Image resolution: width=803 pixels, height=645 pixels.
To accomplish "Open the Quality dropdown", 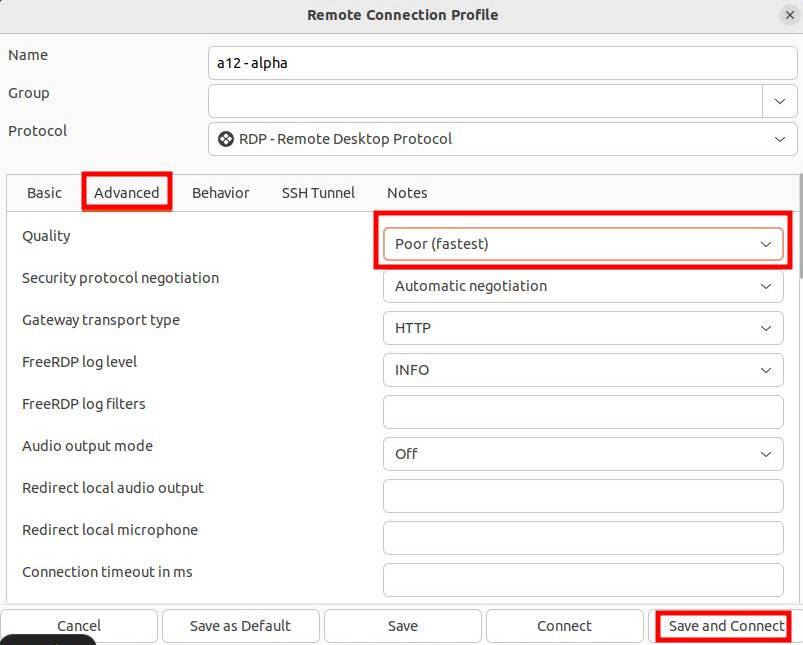I will [582, 244].
